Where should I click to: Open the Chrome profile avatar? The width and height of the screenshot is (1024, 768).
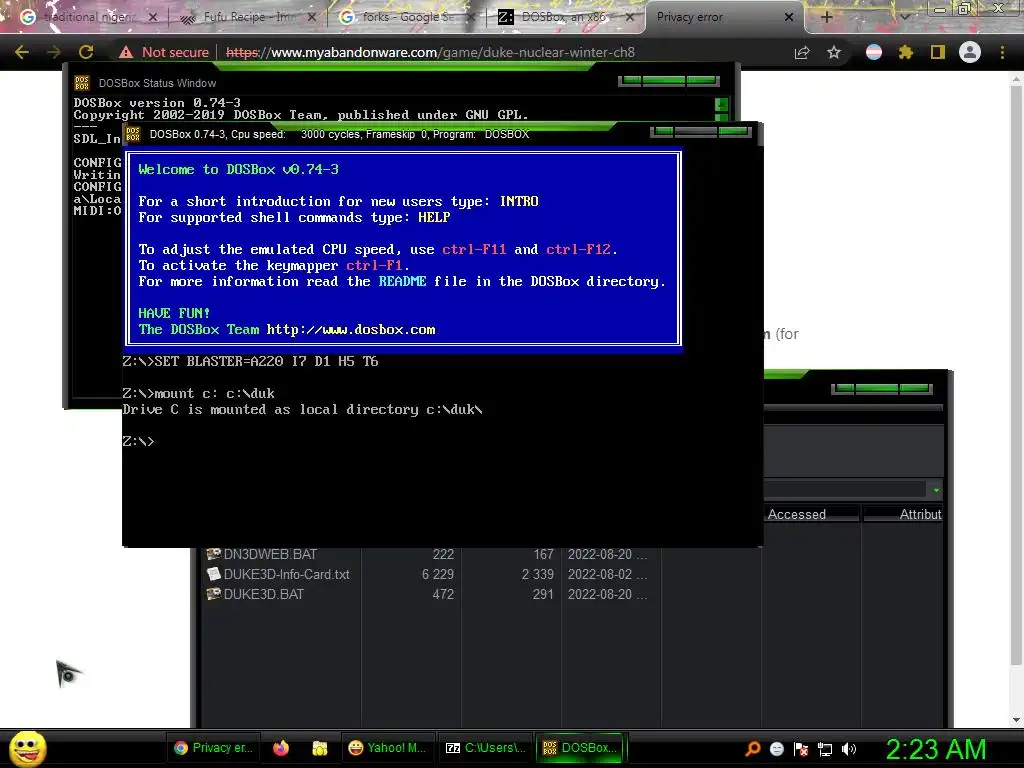click(x=970, y=52)
